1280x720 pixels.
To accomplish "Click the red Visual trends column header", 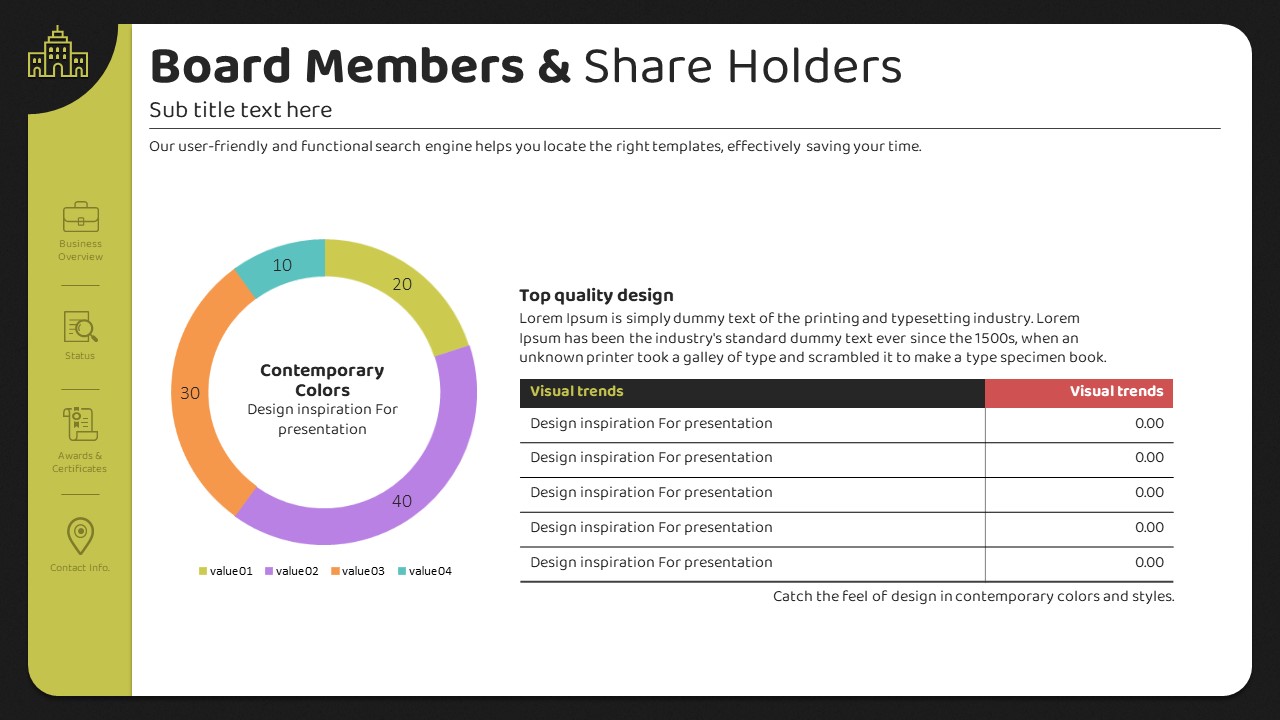I will 1078,392.
